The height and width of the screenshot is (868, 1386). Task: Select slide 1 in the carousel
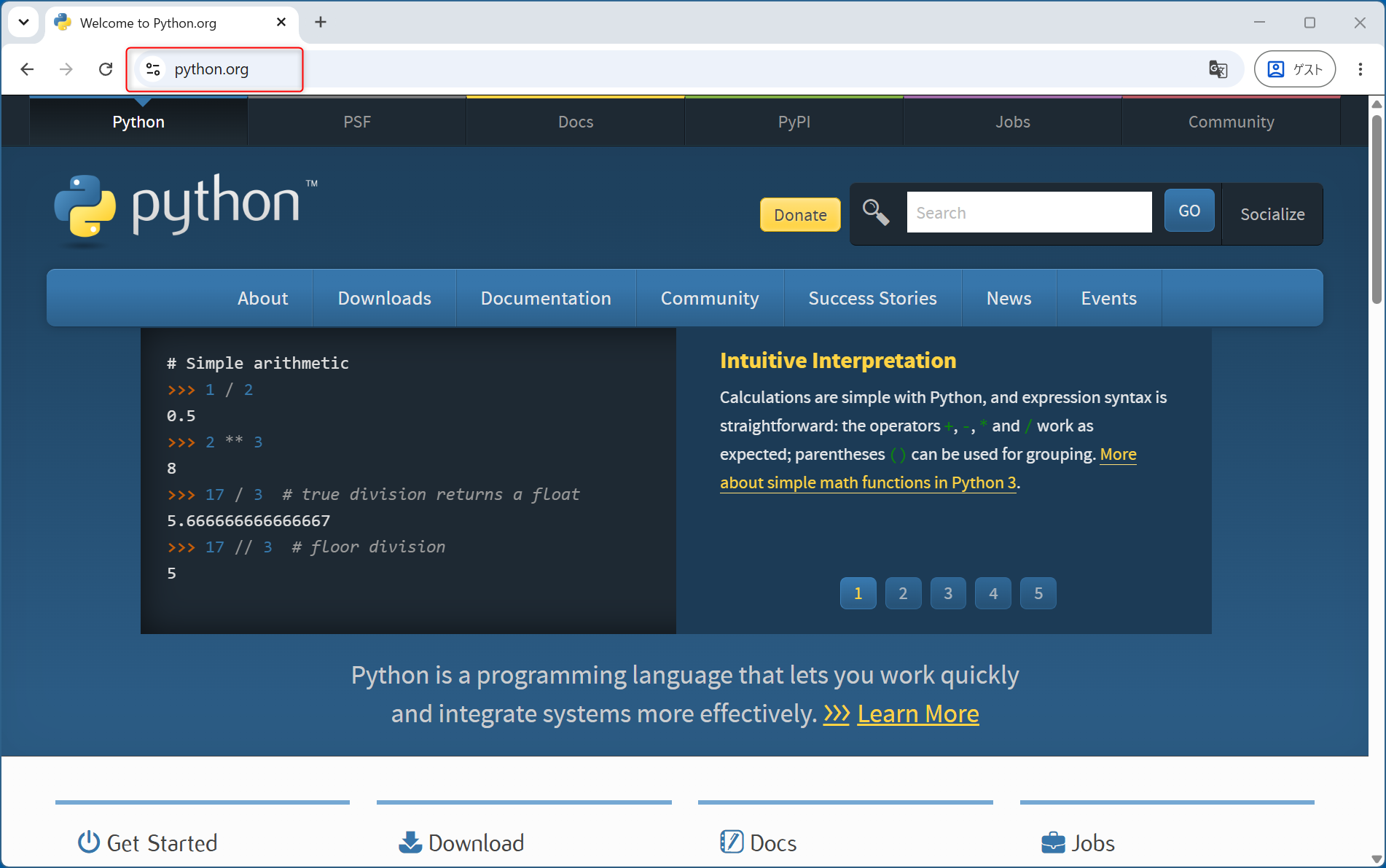[x=858, y=593]
